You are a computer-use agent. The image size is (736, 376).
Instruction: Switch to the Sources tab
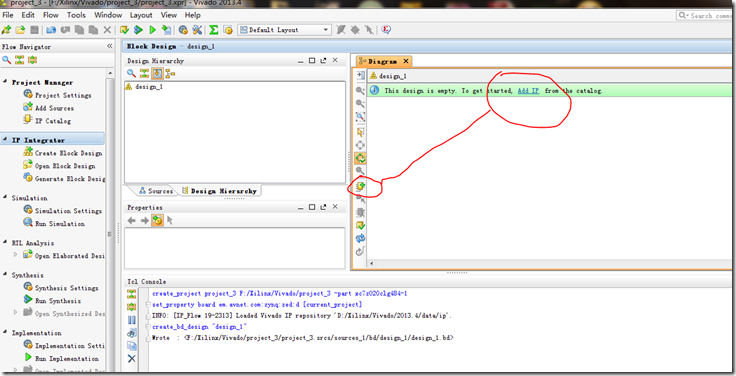tap(156, 191)
